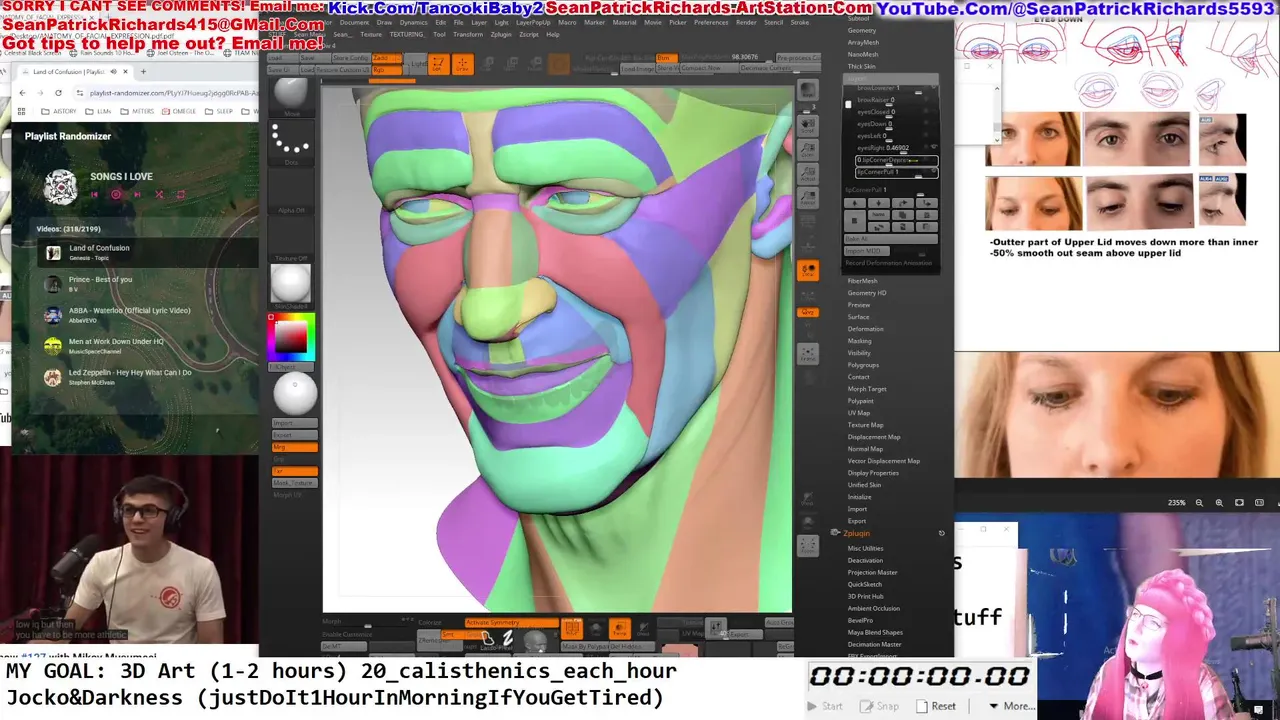Click the layer Name button

click(x=878, y=214)
